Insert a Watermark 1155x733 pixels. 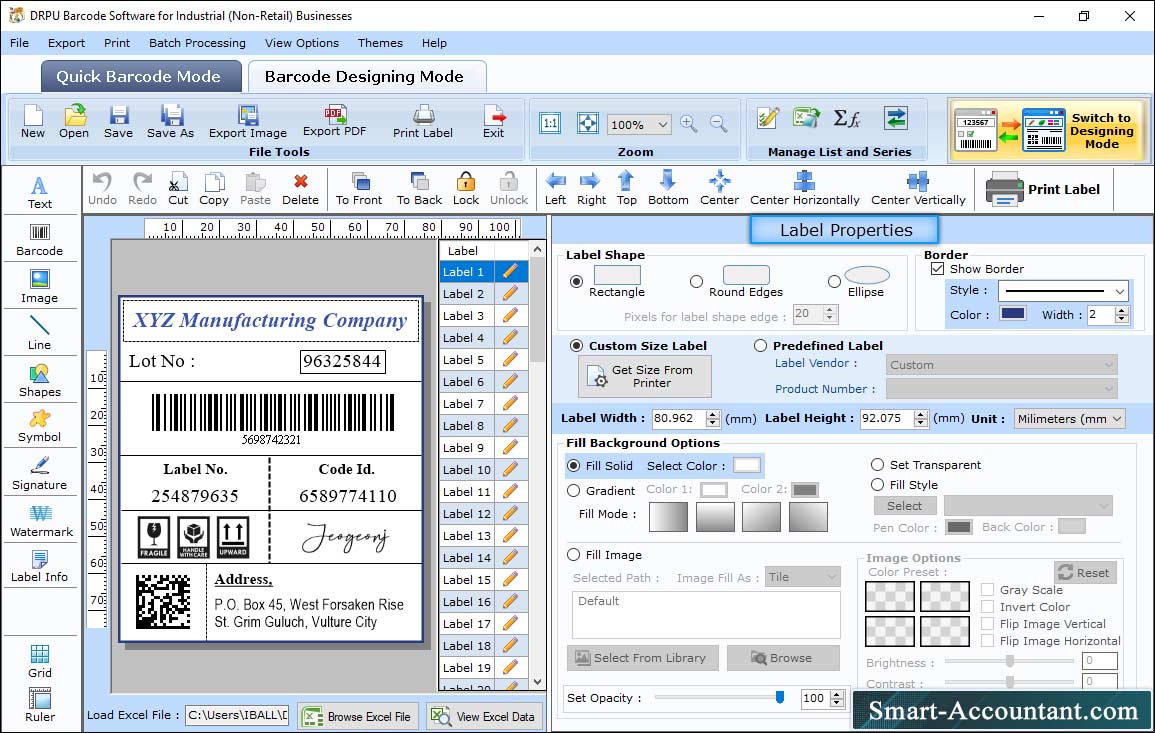41,521
